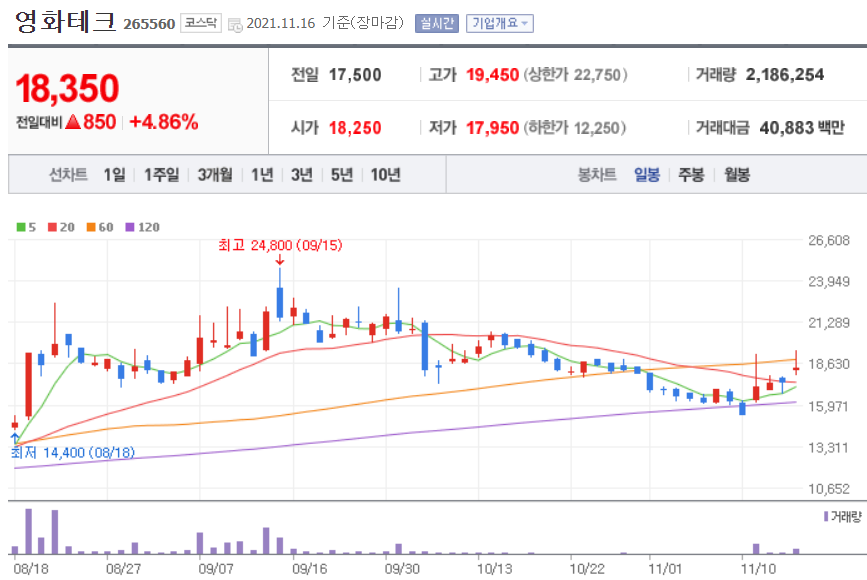Select the 1년 line chart period
Screen dimensions: 867x580
tap(262, 175)
